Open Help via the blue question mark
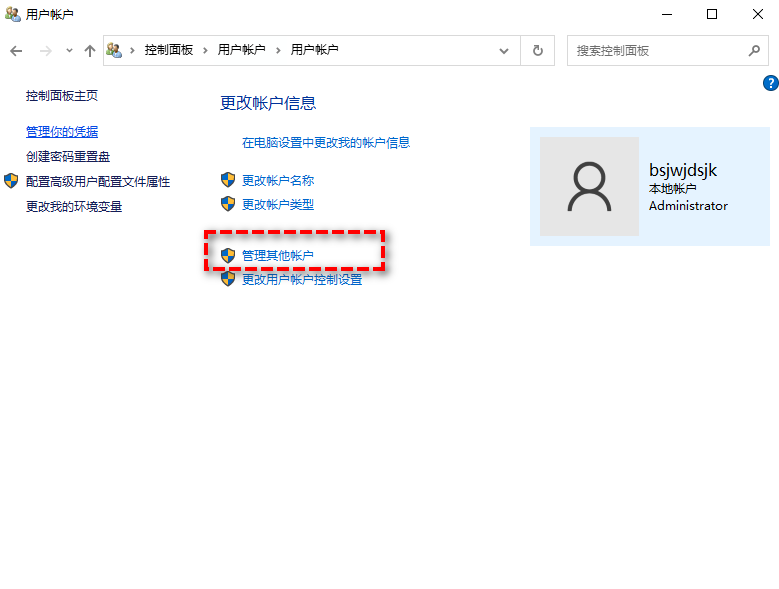The height and width of the screenshot is (589, 779). pyautogui.click(x=770, y=83)
